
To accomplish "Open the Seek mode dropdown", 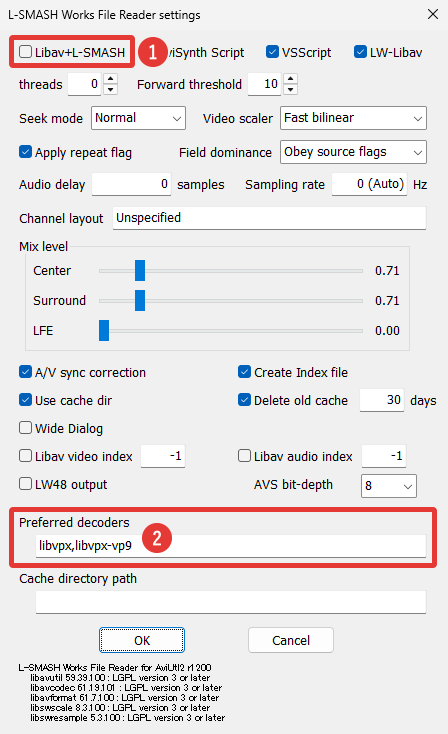I will tap(139, 118).
